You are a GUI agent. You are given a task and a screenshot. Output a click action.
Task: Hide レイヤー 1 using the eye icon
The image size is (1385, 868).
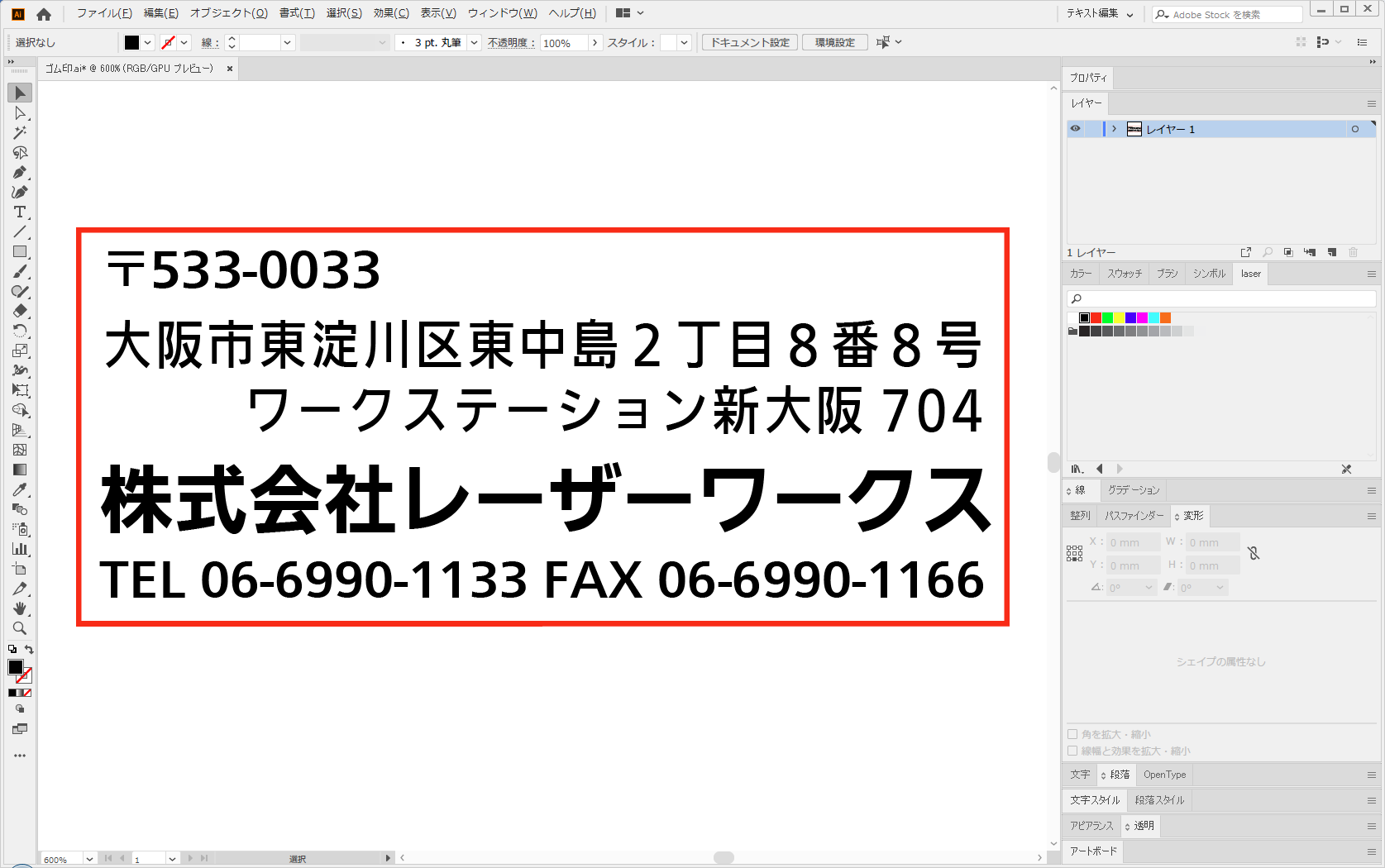point(1075,129)
